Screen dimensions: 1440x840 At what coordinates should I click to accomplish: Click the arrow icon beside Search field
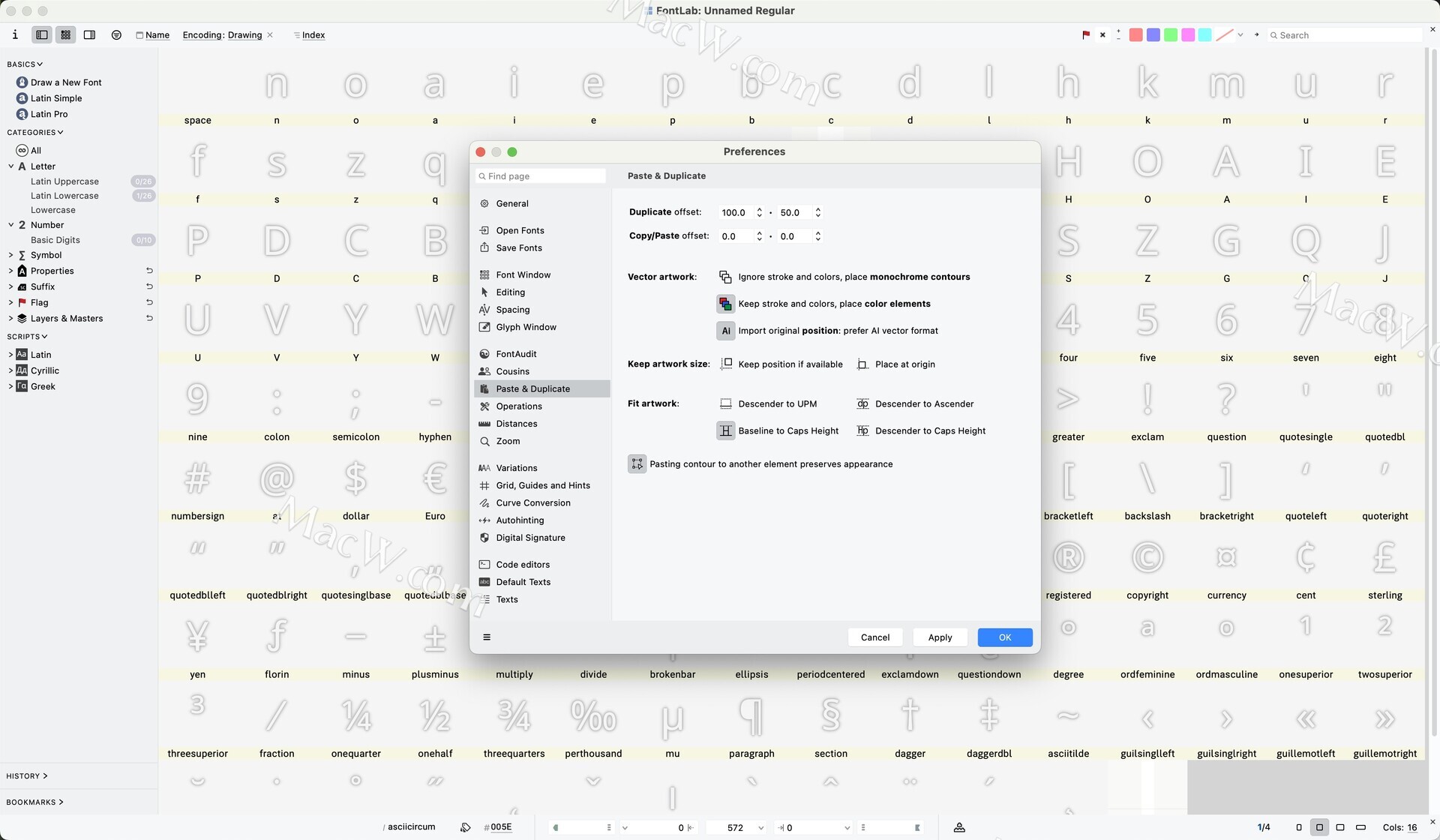click(1257, 34)
